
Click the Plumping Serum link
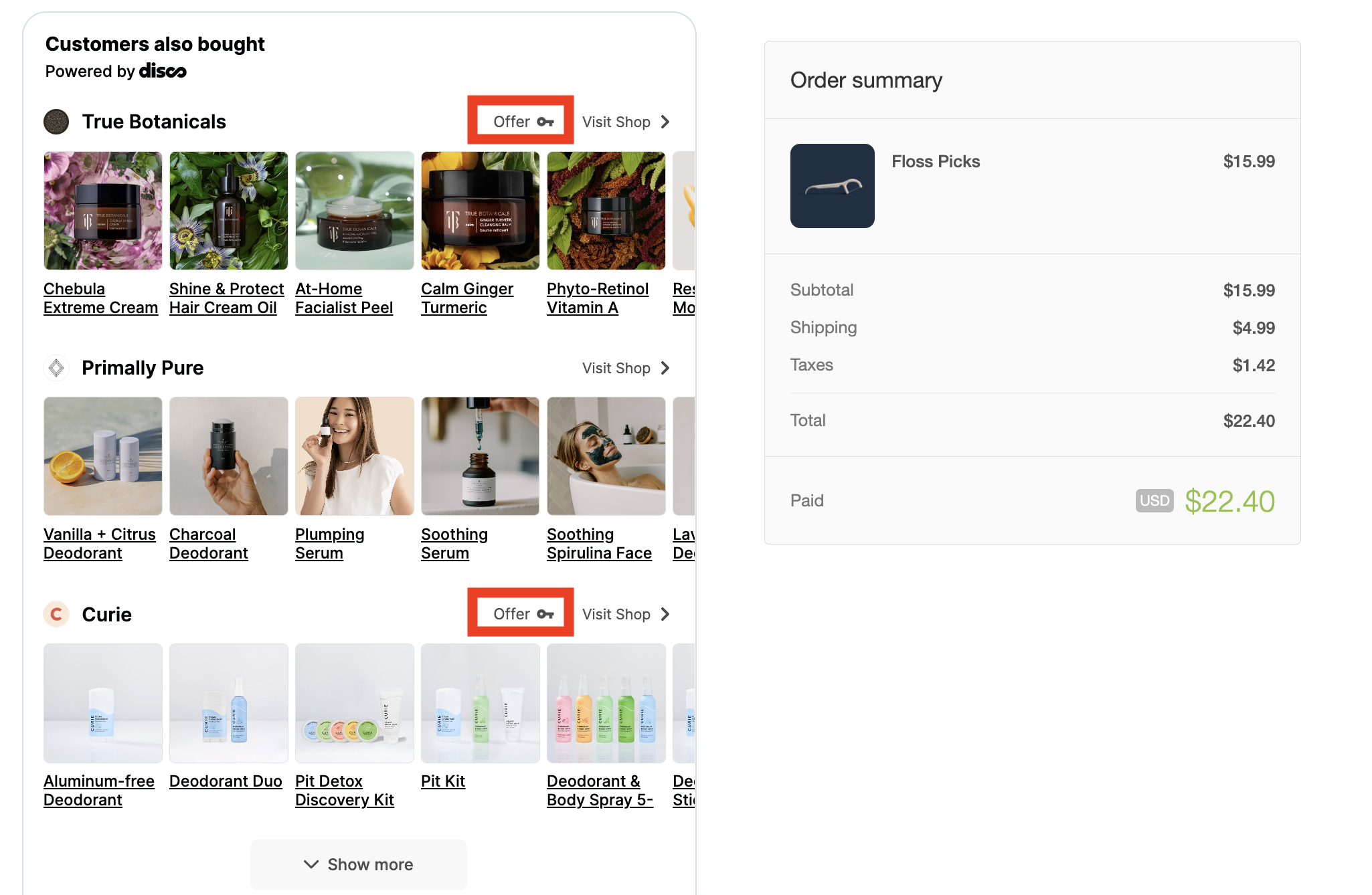point(330,544)
